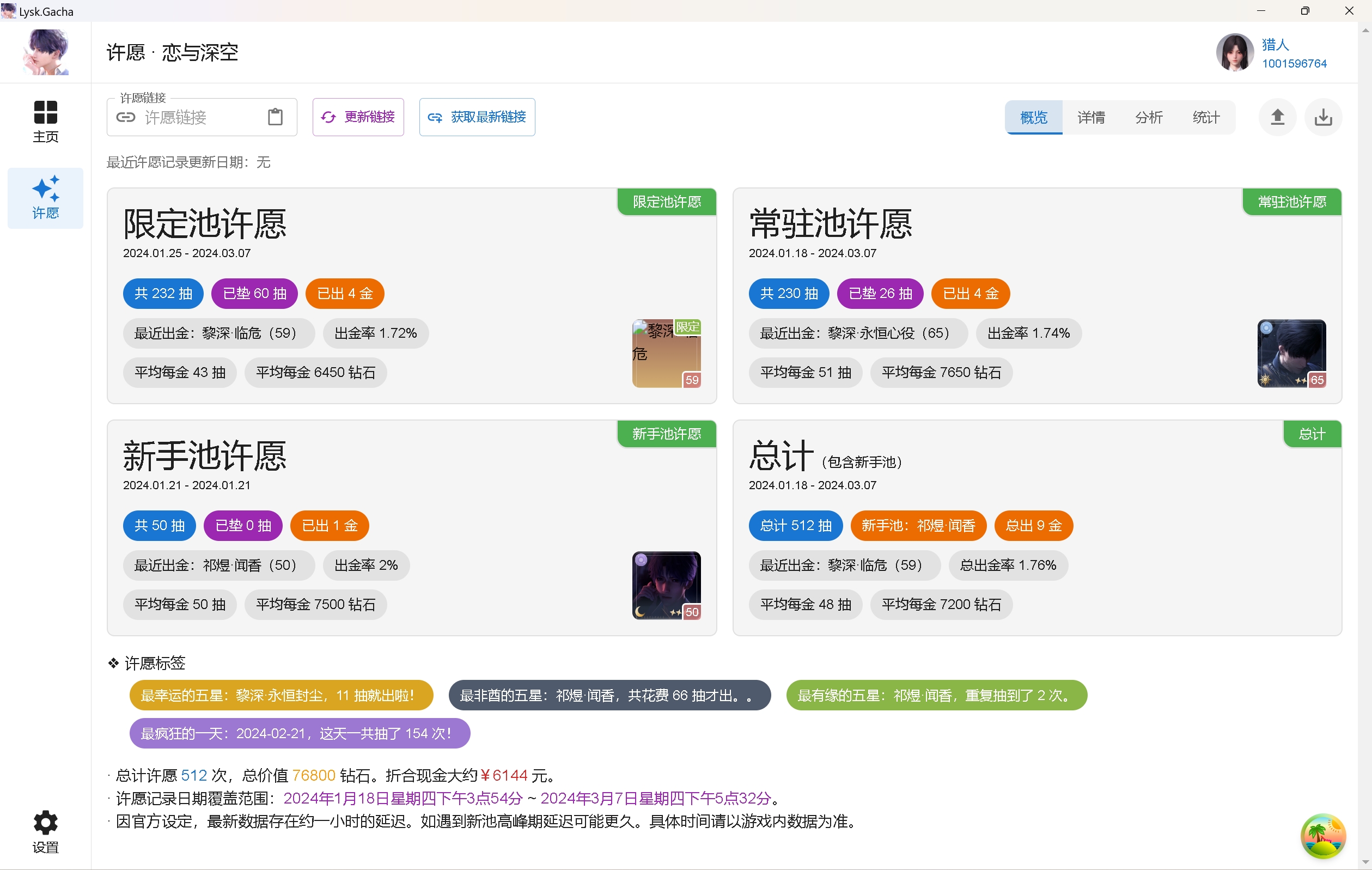Open the 统计 tab
Screen dimensions: 1372x870
click(x=1206, y=117)
